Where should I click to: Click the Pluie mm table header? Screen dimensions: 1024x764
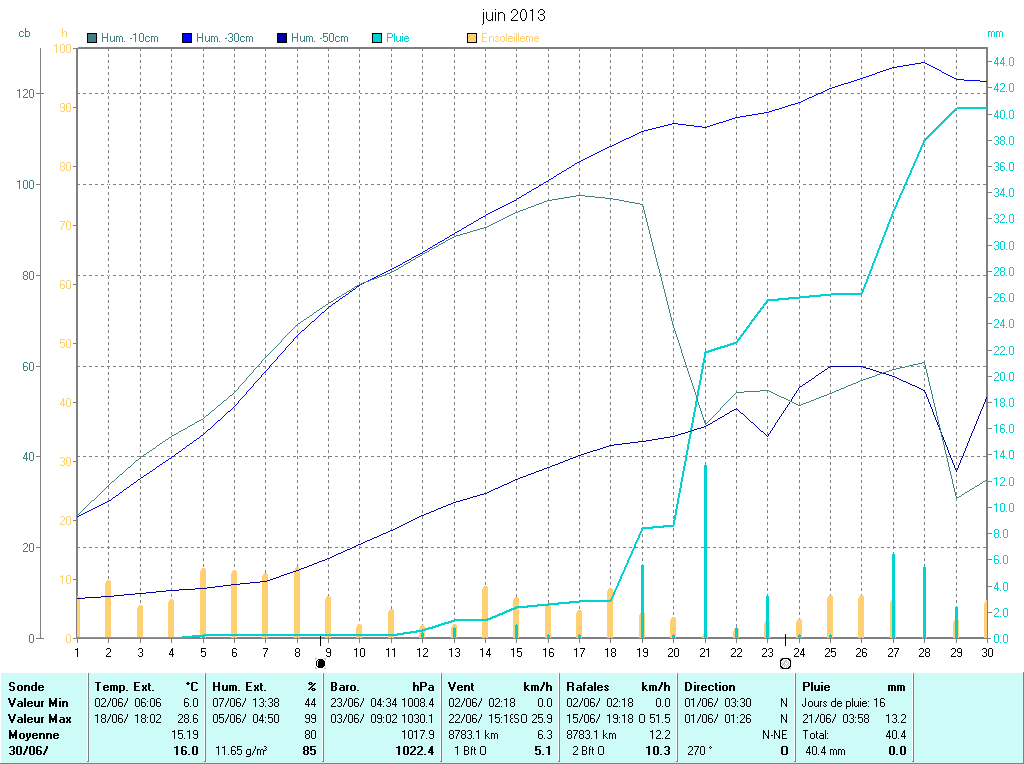point(854,687)
